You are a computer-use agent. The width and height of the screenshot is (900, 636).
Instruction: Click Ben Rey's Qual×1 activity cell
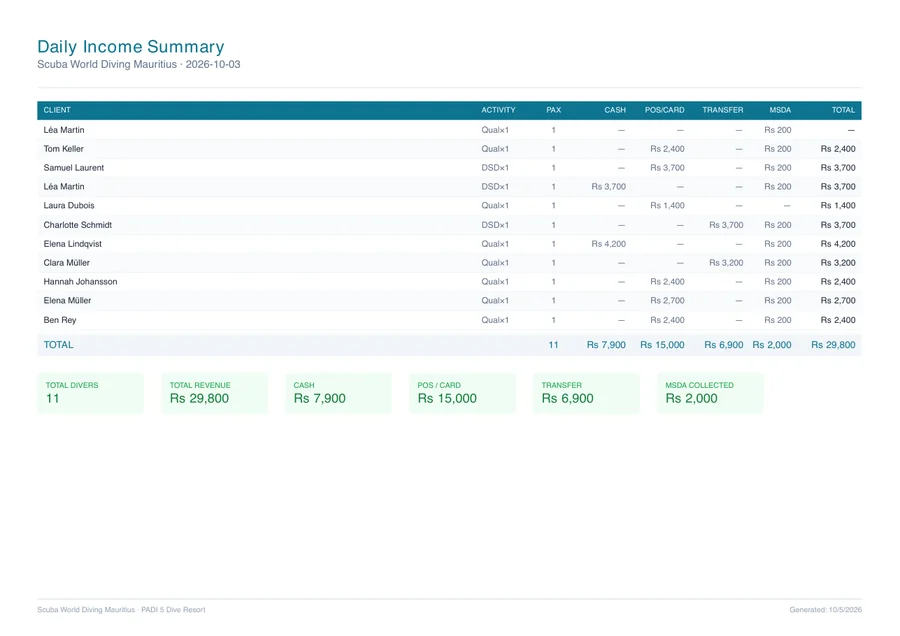(x=495, y=320)
